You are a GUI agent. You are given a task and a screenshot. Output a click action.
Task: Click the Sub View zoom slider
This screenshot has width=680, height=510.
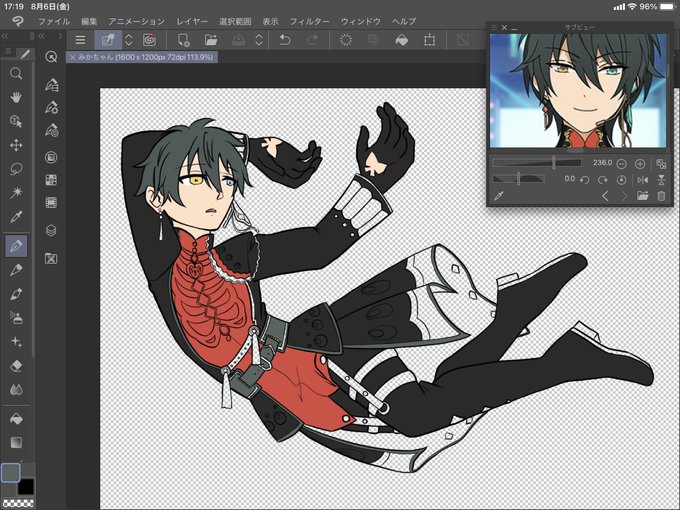537,163
